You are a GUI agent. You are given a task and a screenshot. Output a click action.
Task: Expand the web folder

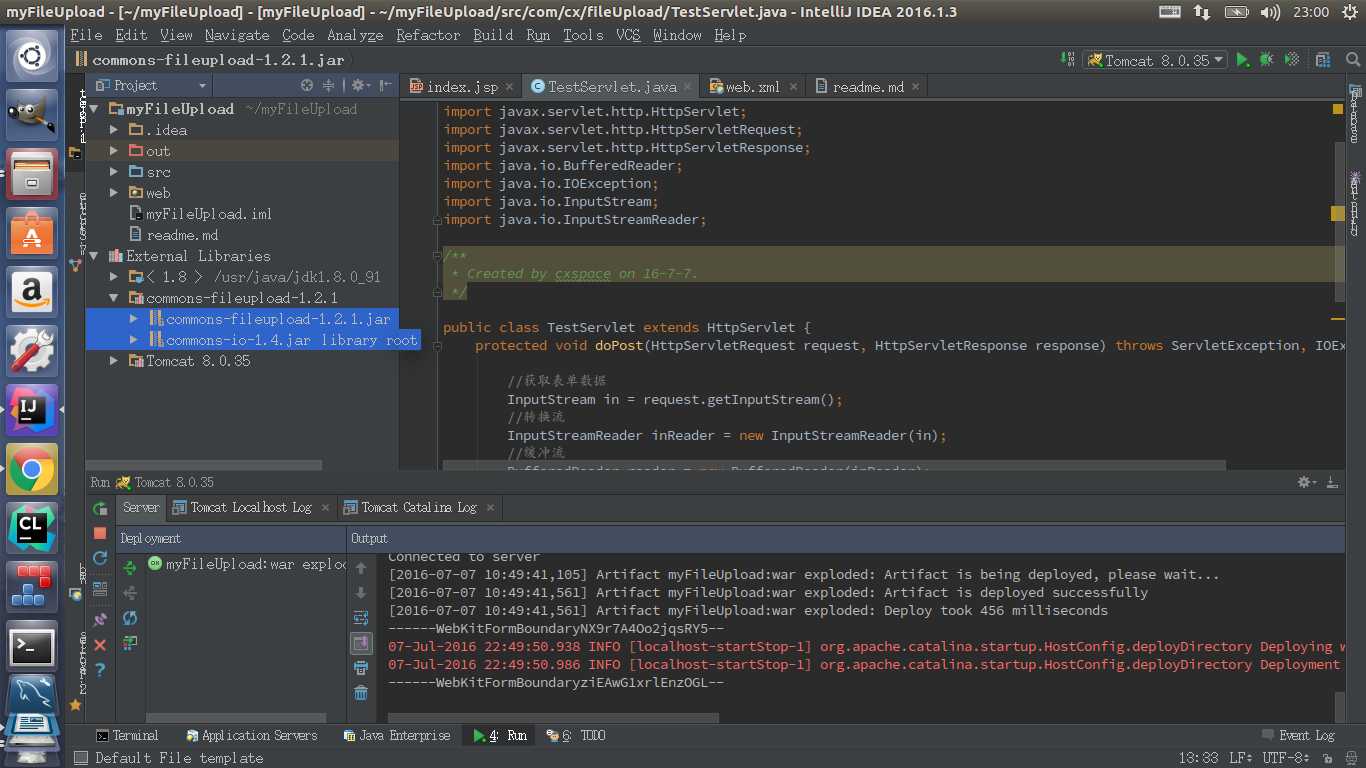[x=114, y=193]
